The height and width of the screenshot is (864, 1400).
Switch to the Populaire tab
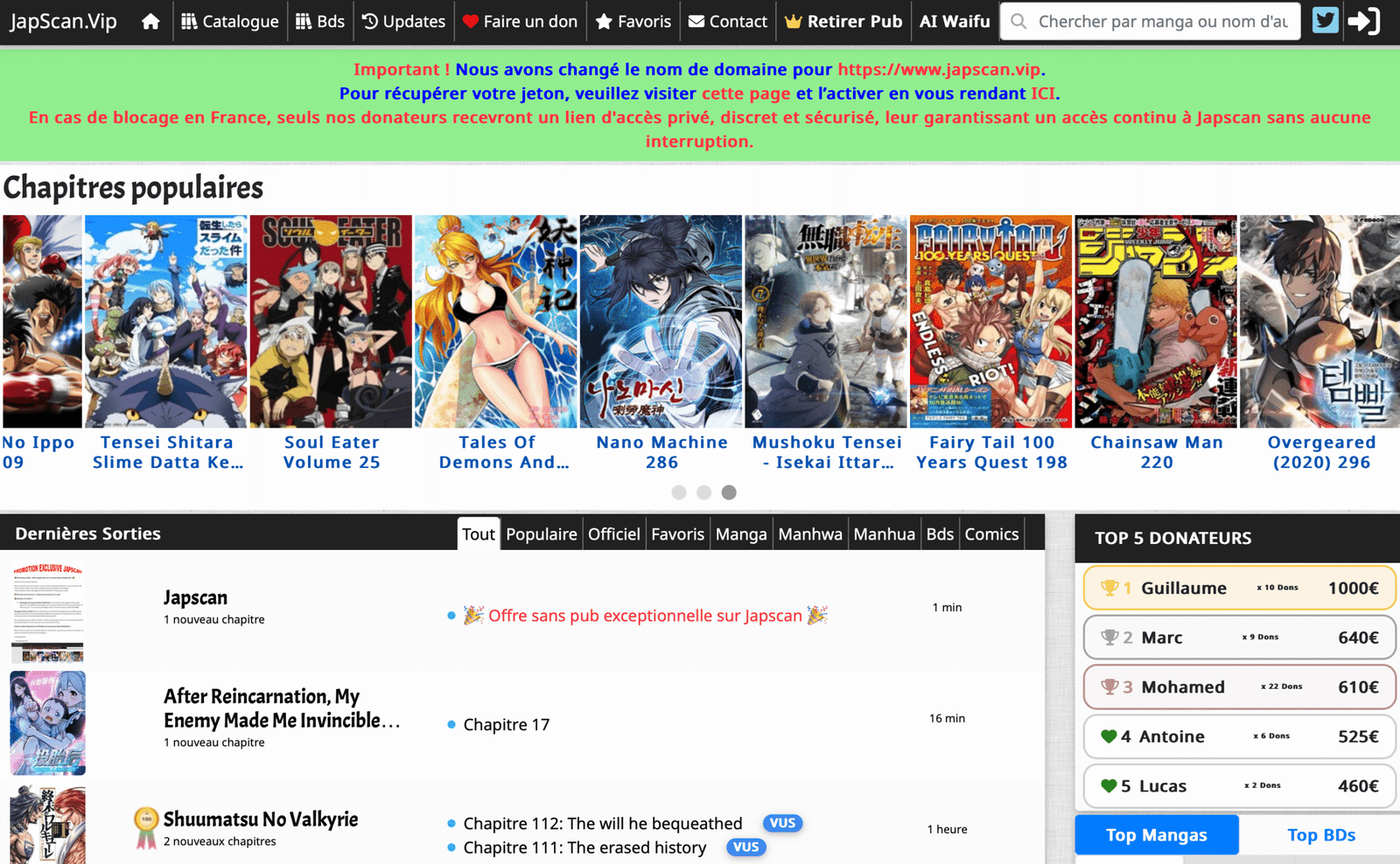coord(541,534)
